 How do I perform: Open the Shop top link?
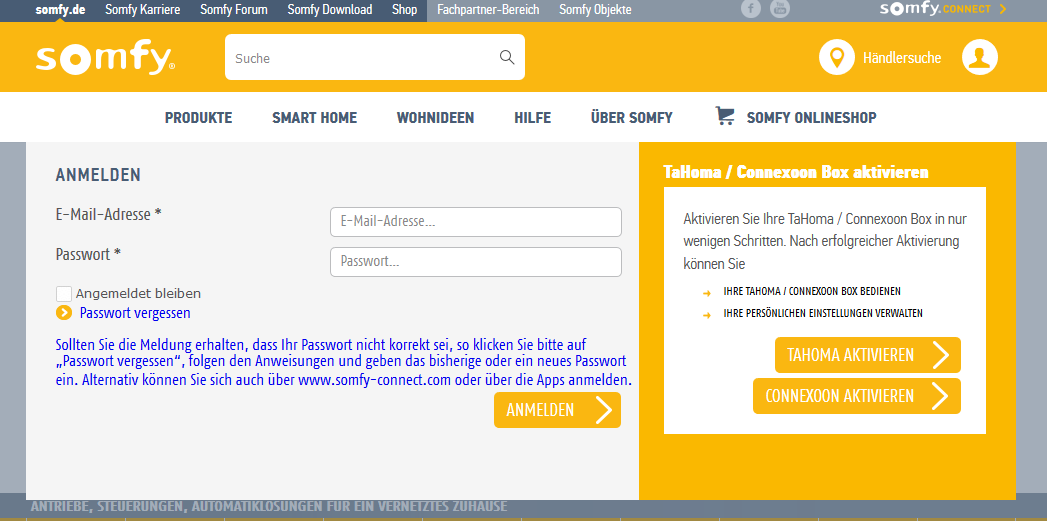tap(405, 10)
